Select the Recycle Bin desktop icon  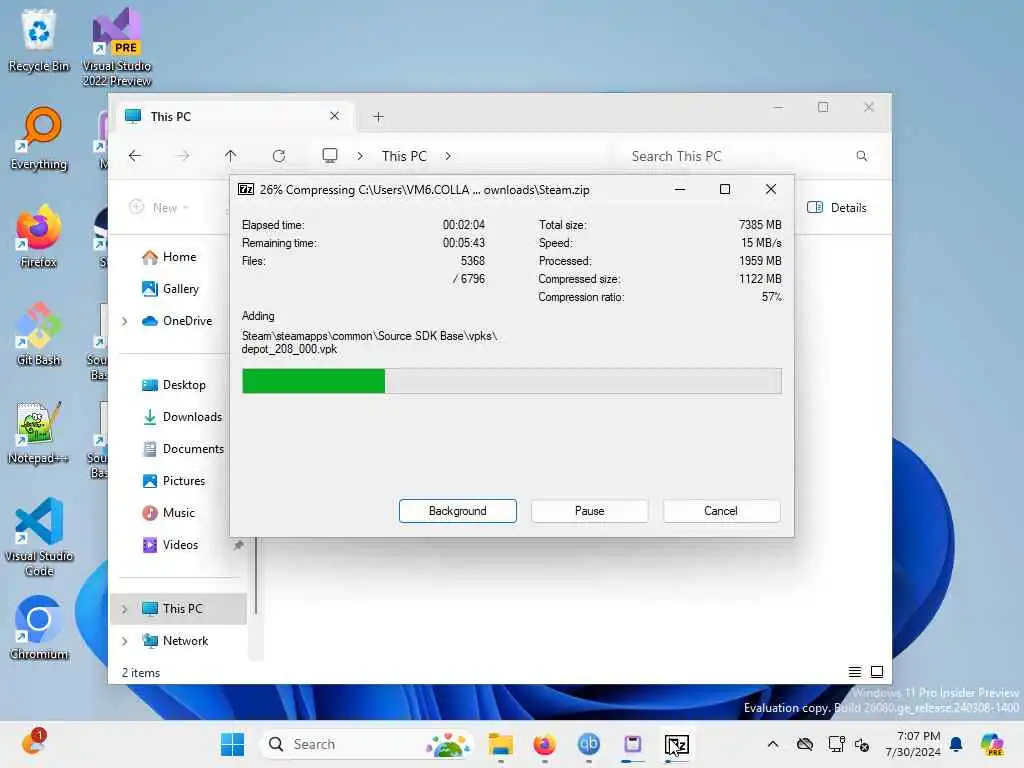(39, 39)
